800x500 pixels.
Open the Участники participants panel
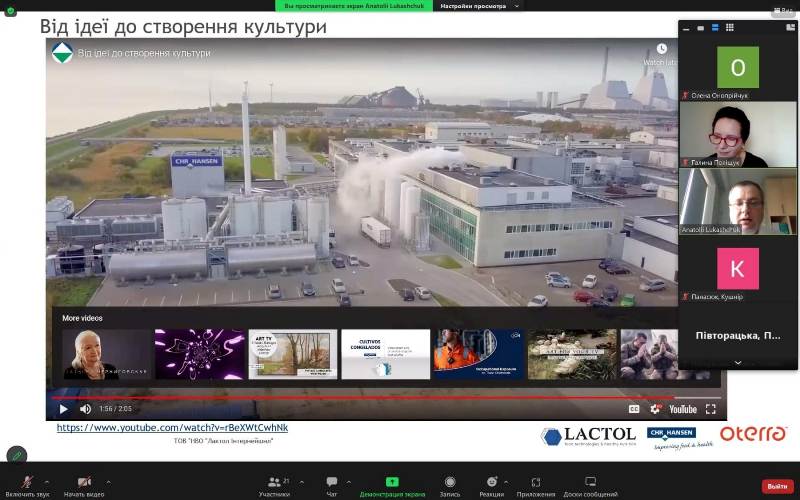(274, 484)
